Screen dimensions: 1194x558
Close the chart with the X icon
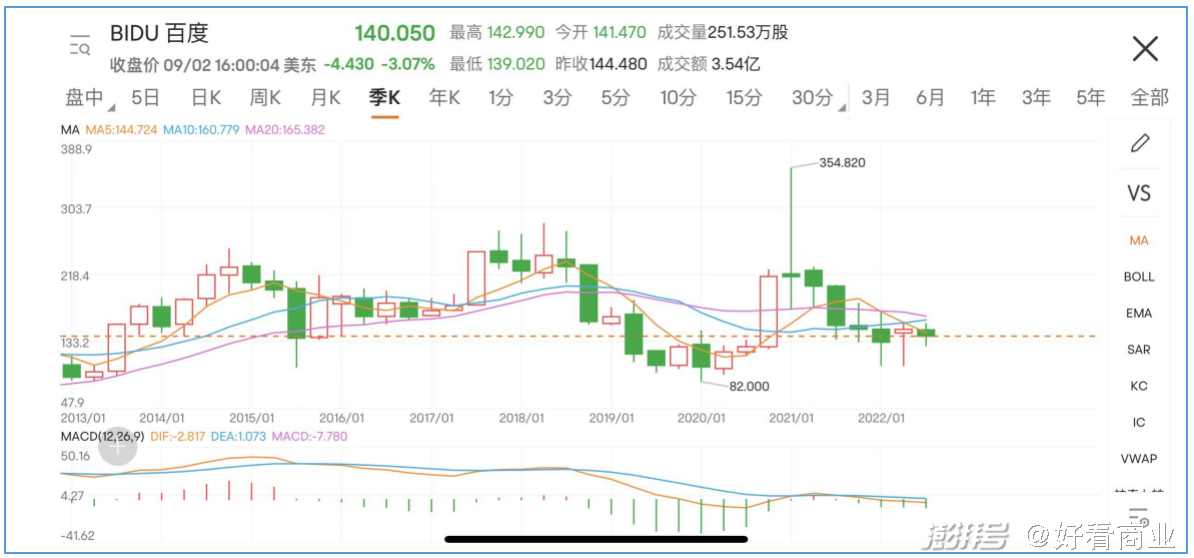coord(1145,49)
